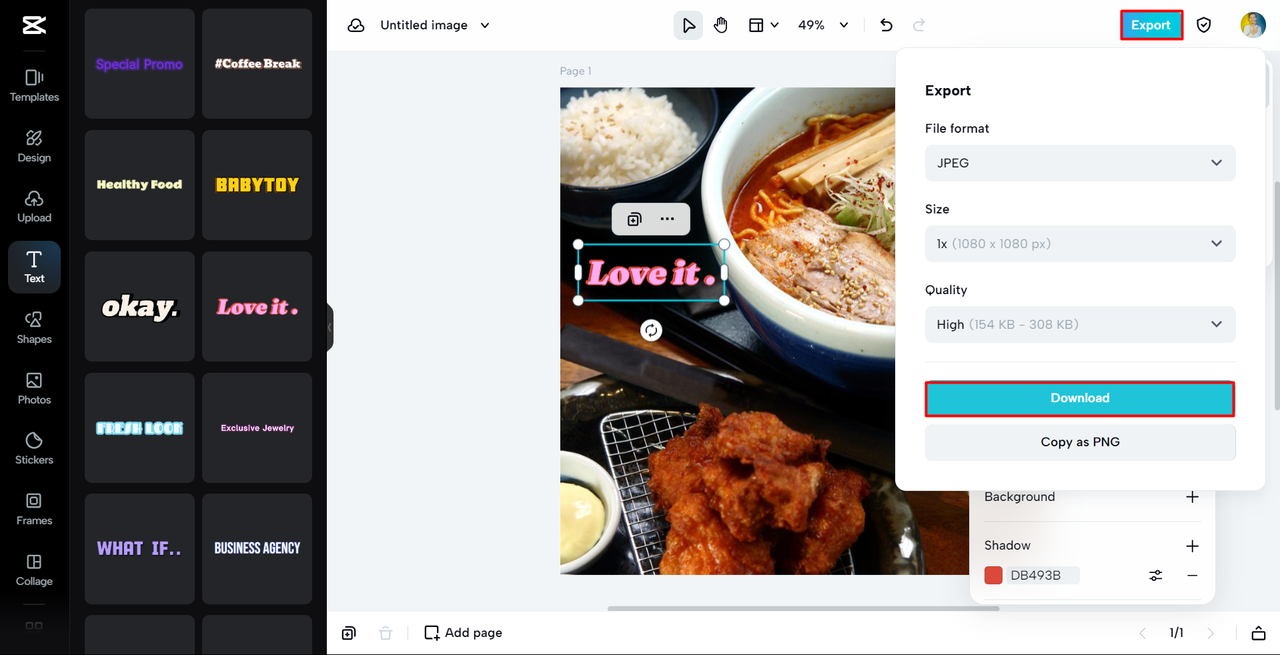Go to next page arrow

[x=1211, y=633]
